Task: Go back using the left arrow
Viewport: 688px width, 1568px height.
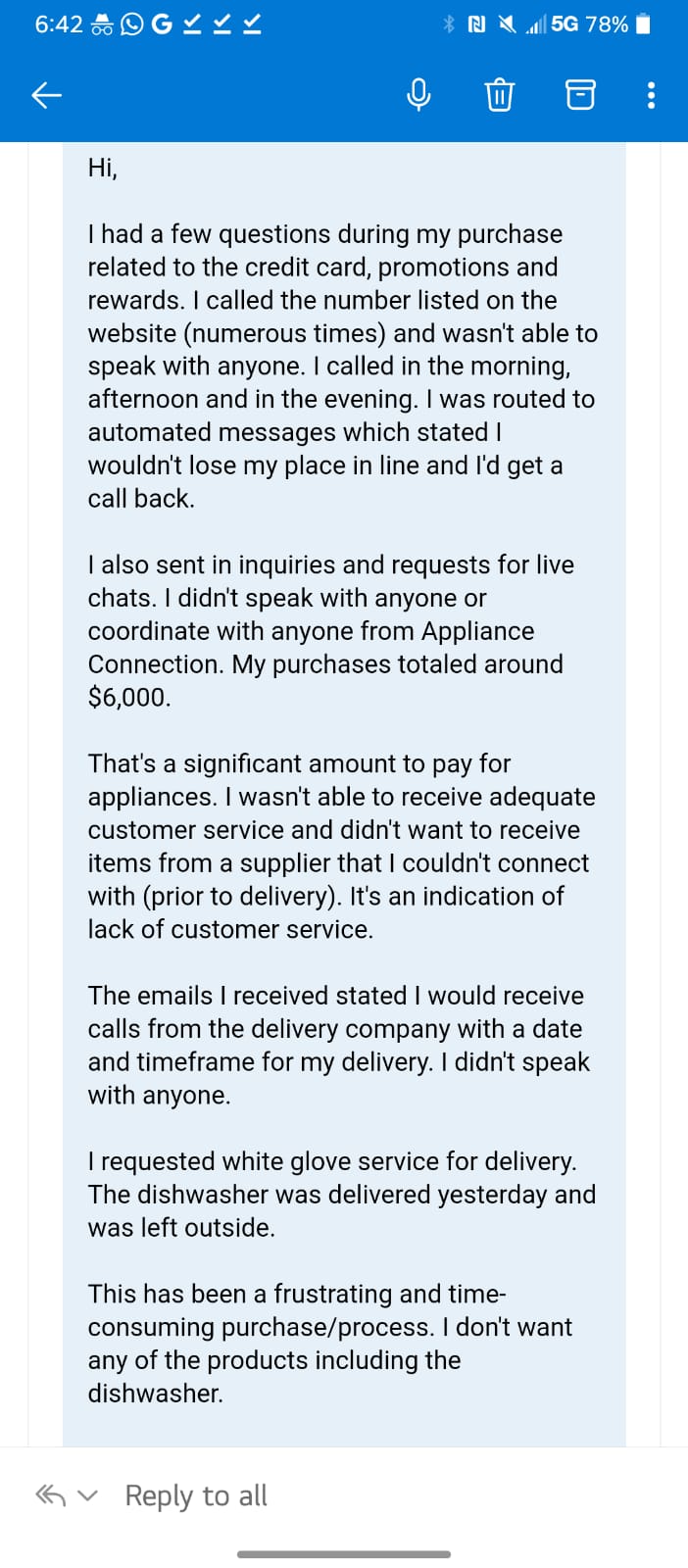Action: pos(46,95)
